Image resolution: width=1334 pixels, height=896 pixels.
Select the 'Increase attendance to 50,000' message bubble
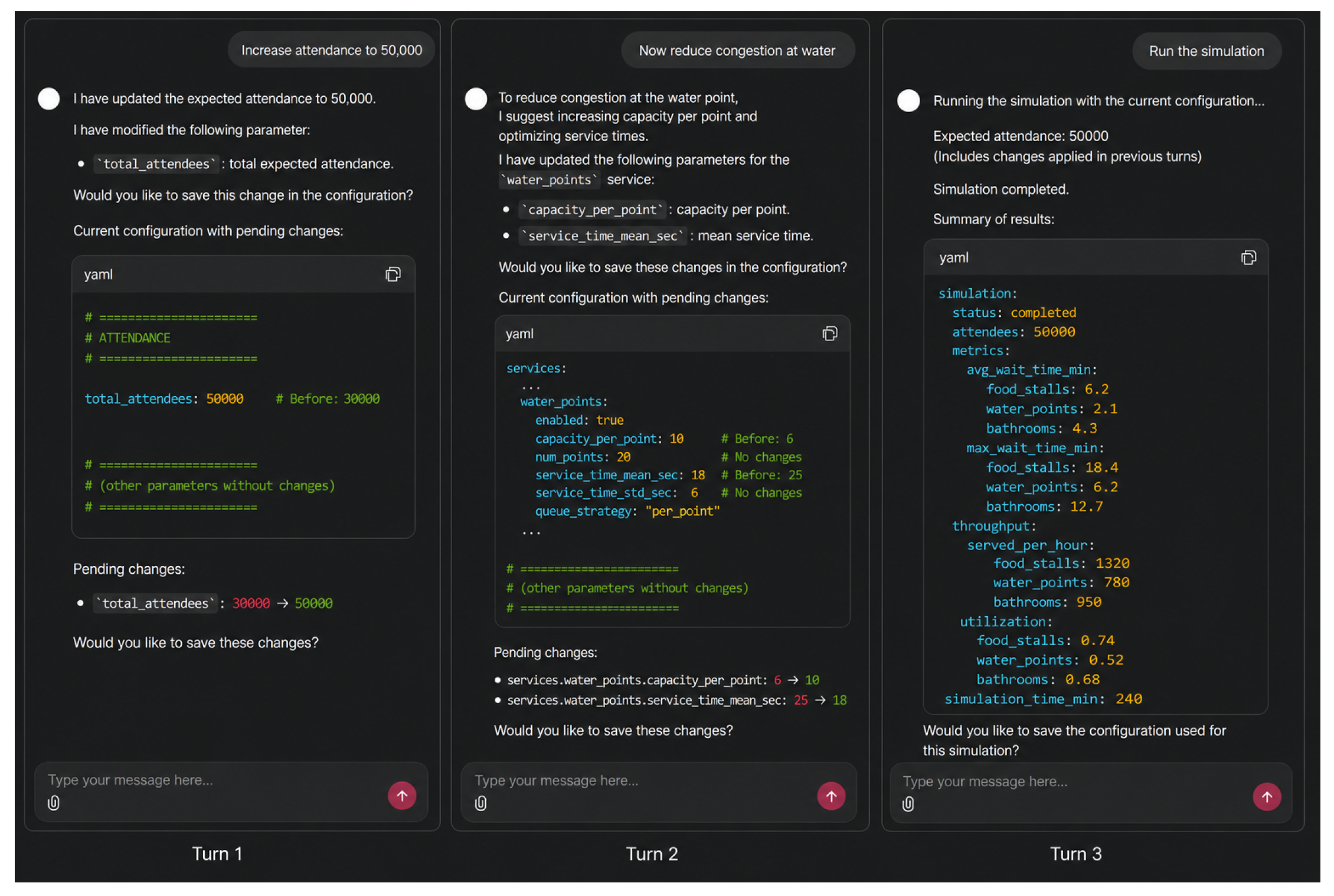pos(332,50)
